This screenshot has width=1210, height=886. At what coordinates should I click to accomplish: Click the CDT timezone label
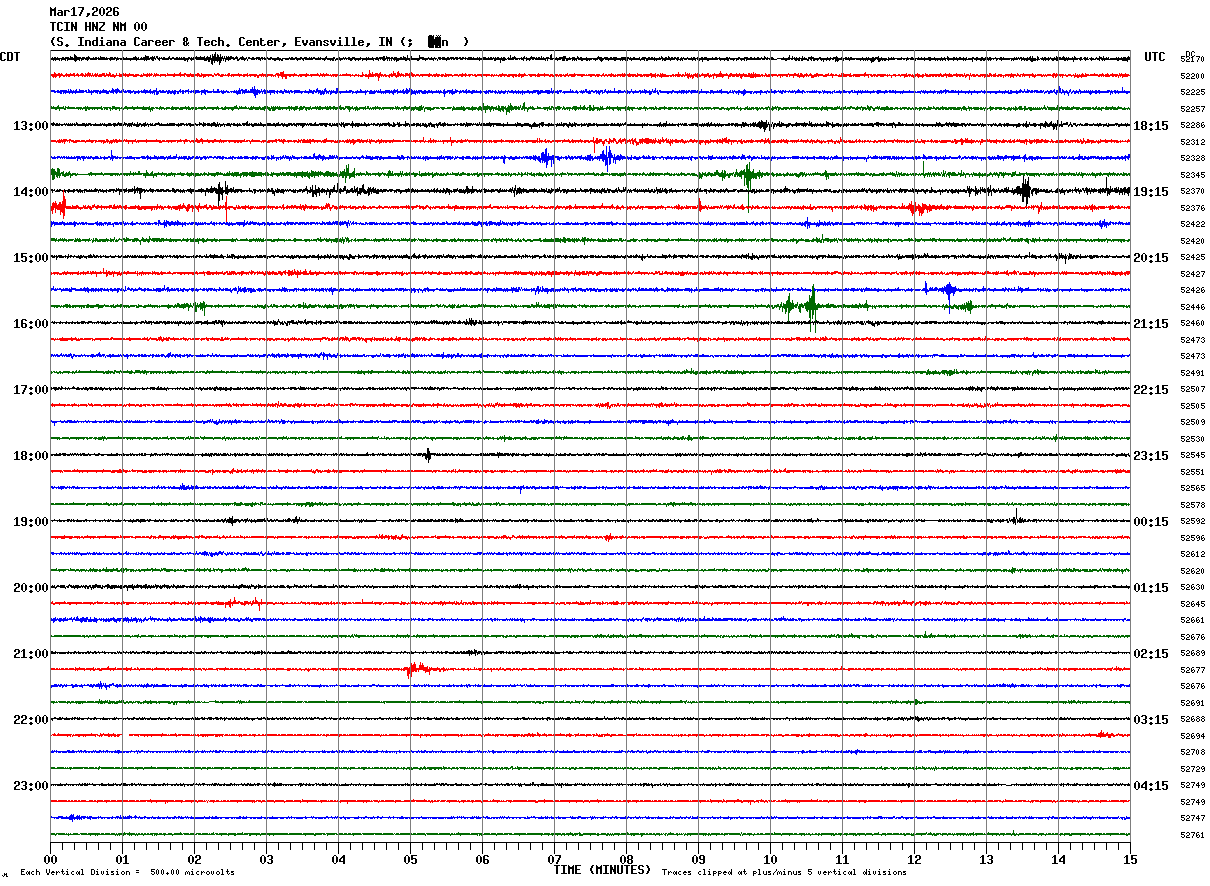[x=10, y=57]
